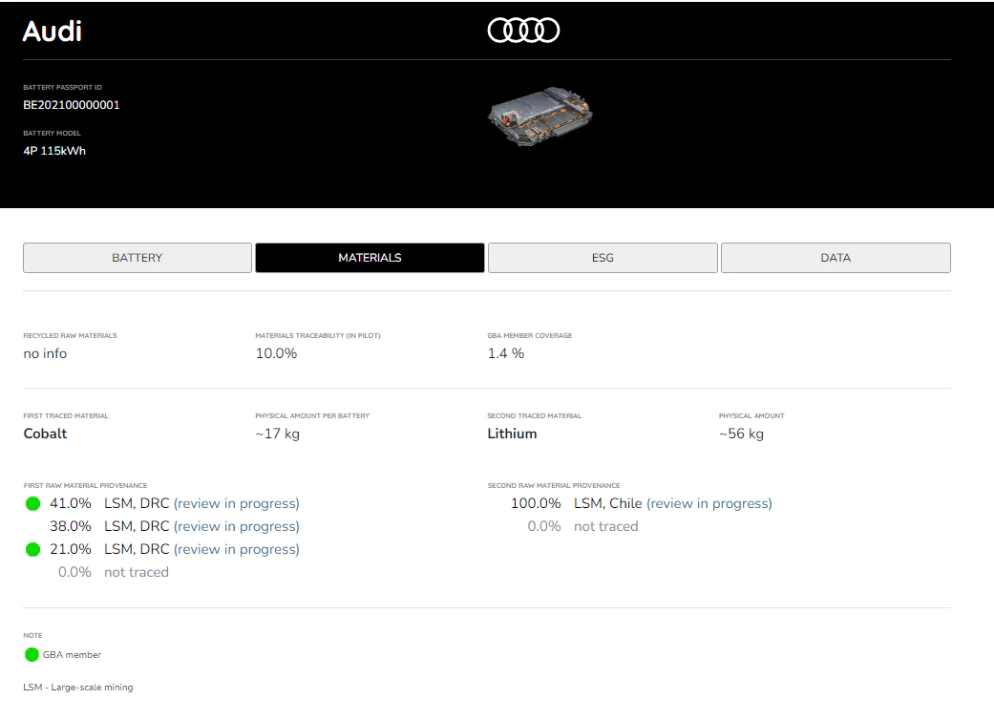
Task: Select the MATERIALS tab
Action: coord(370,258)
